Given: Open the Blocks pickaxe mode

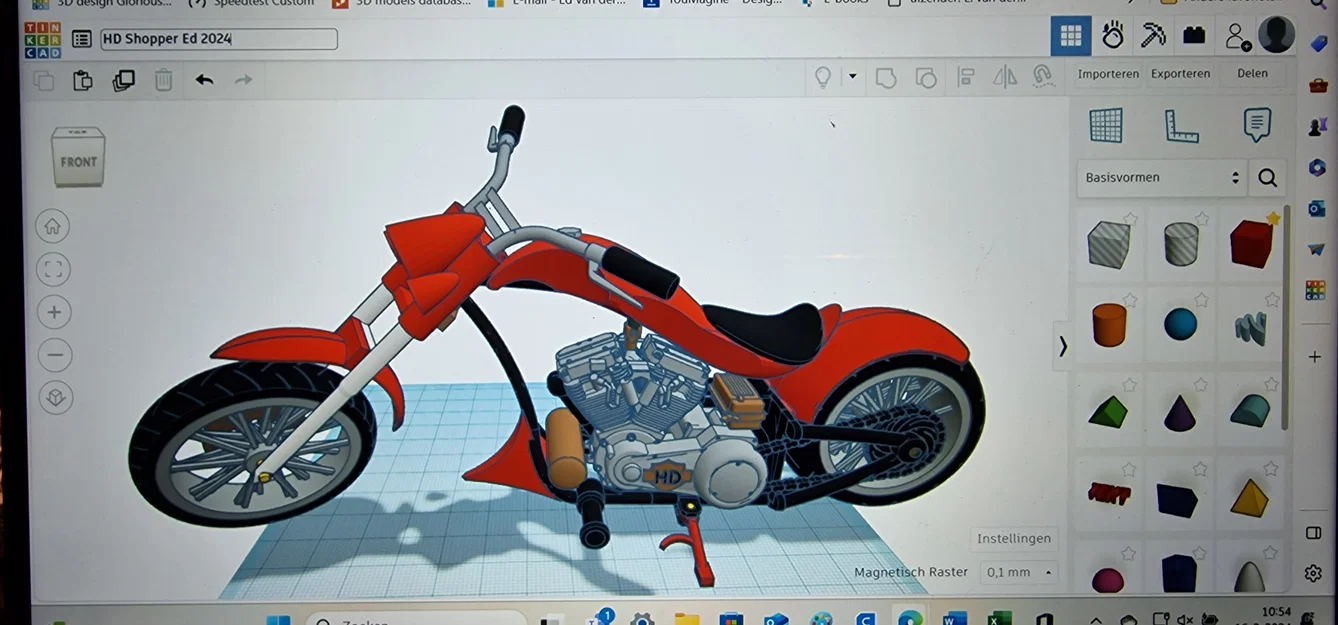Looking at the screenshot, I should [x=1153, y=36].
